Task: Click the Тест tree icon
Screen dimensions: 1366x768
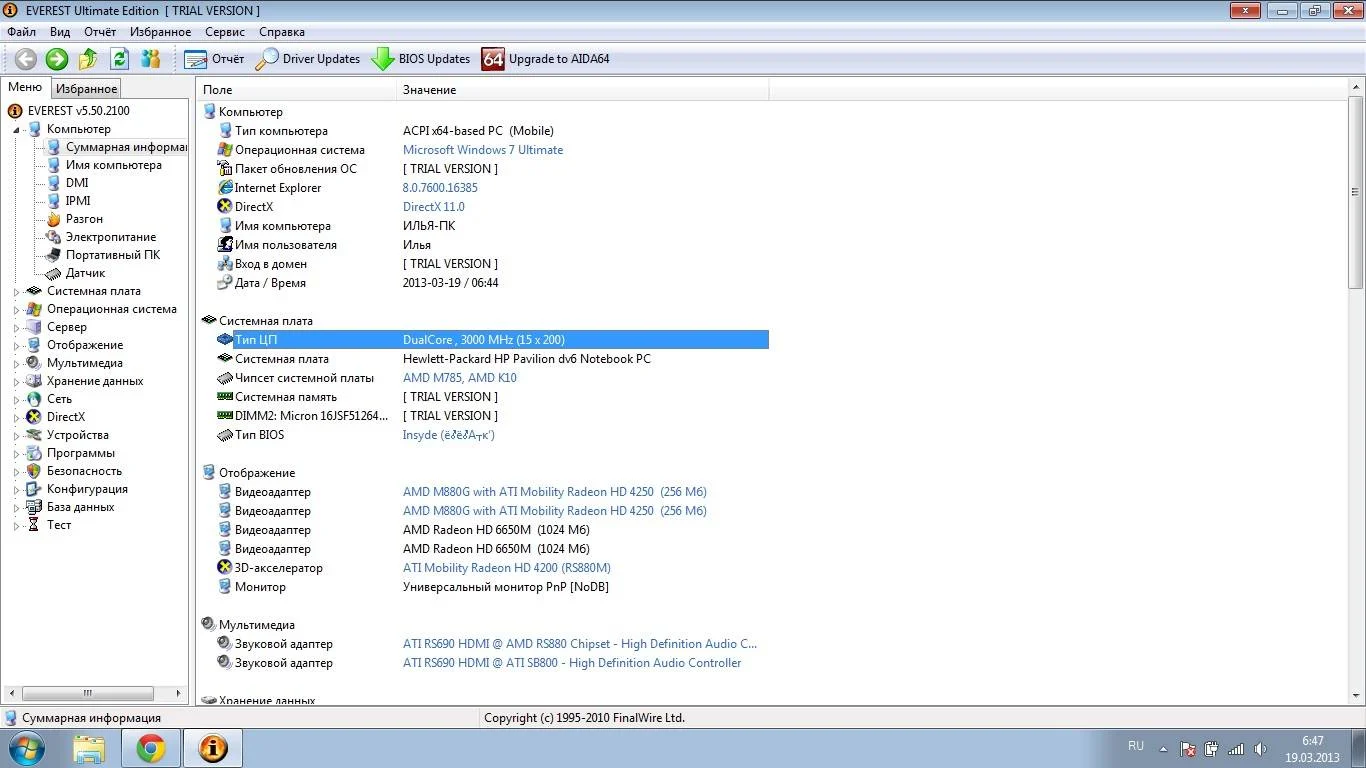Action: pyautogui.click(x=34, y=525)
